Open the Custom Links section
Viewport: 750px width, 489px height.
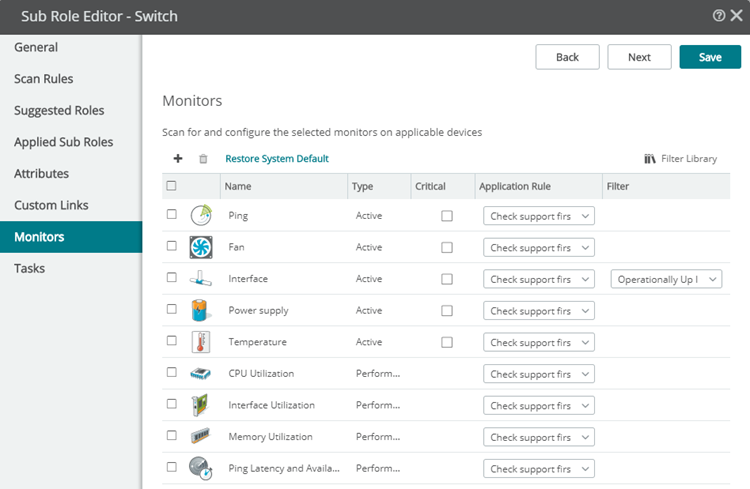(x=71, y=205)
